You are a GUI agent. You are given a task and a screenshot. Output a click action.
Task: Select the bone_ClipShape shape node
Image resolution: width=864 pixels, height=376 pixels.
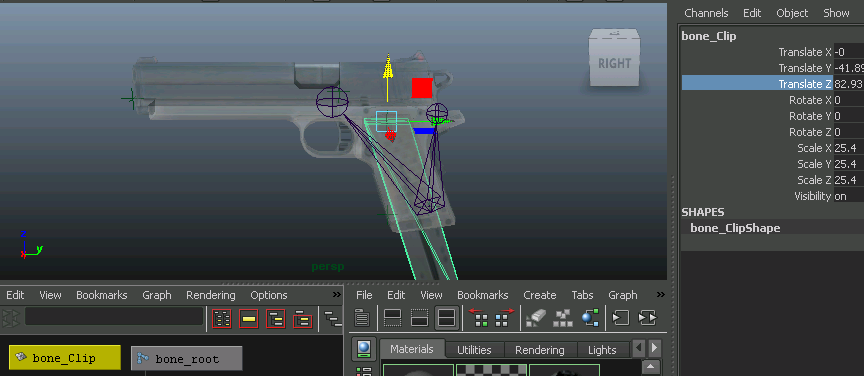[735, 228]
